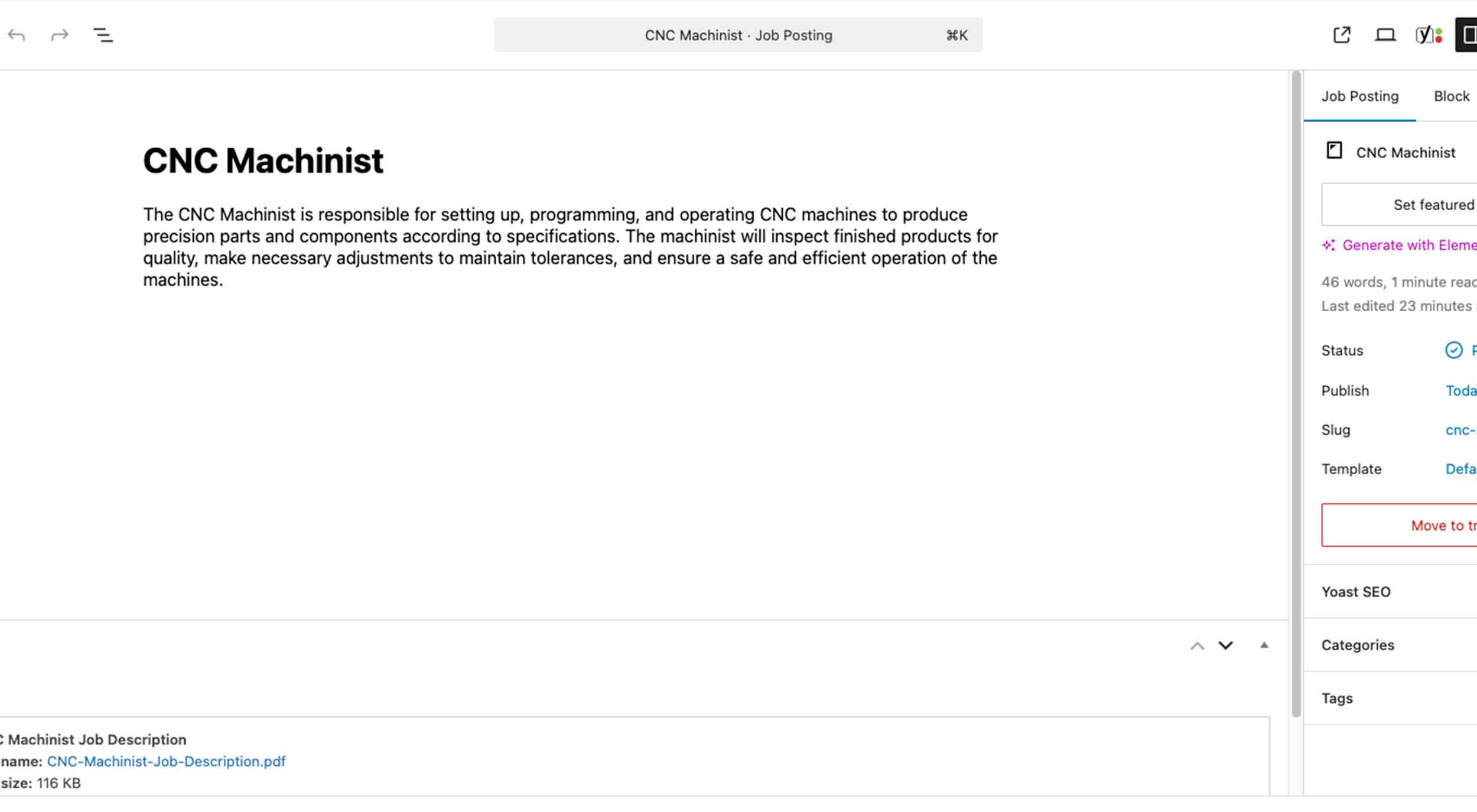Click the Redo arrow icon

point(60,35)
